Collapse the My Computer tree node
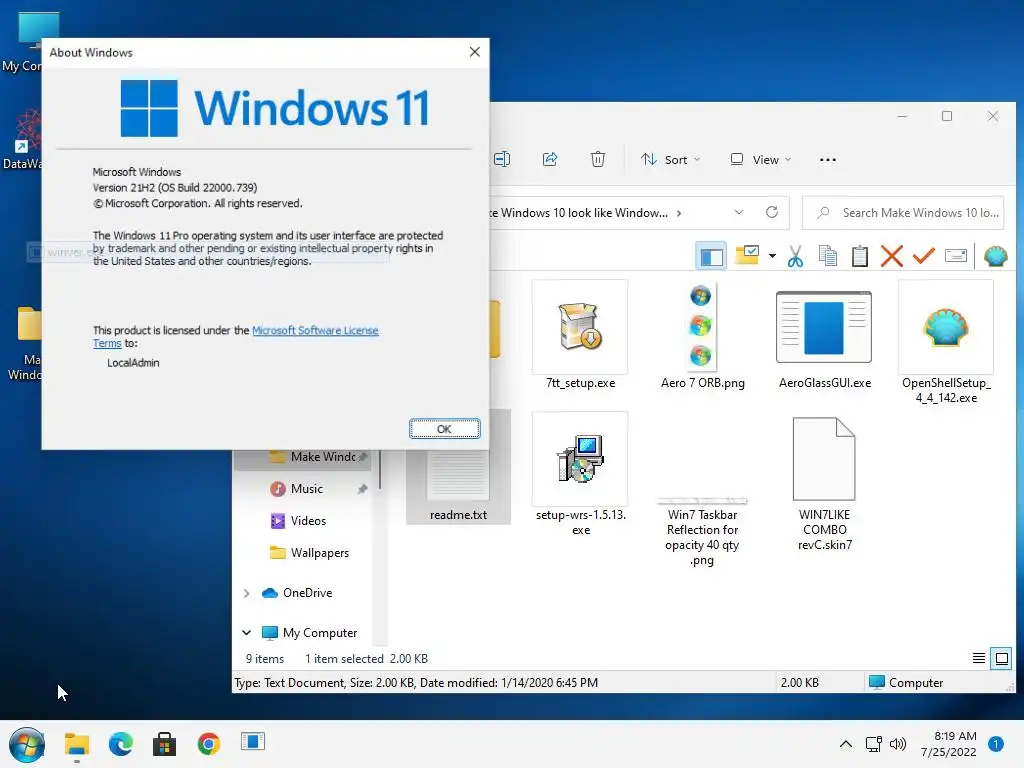This screenshot has height=768, width=1024. [x=246, y=633]
